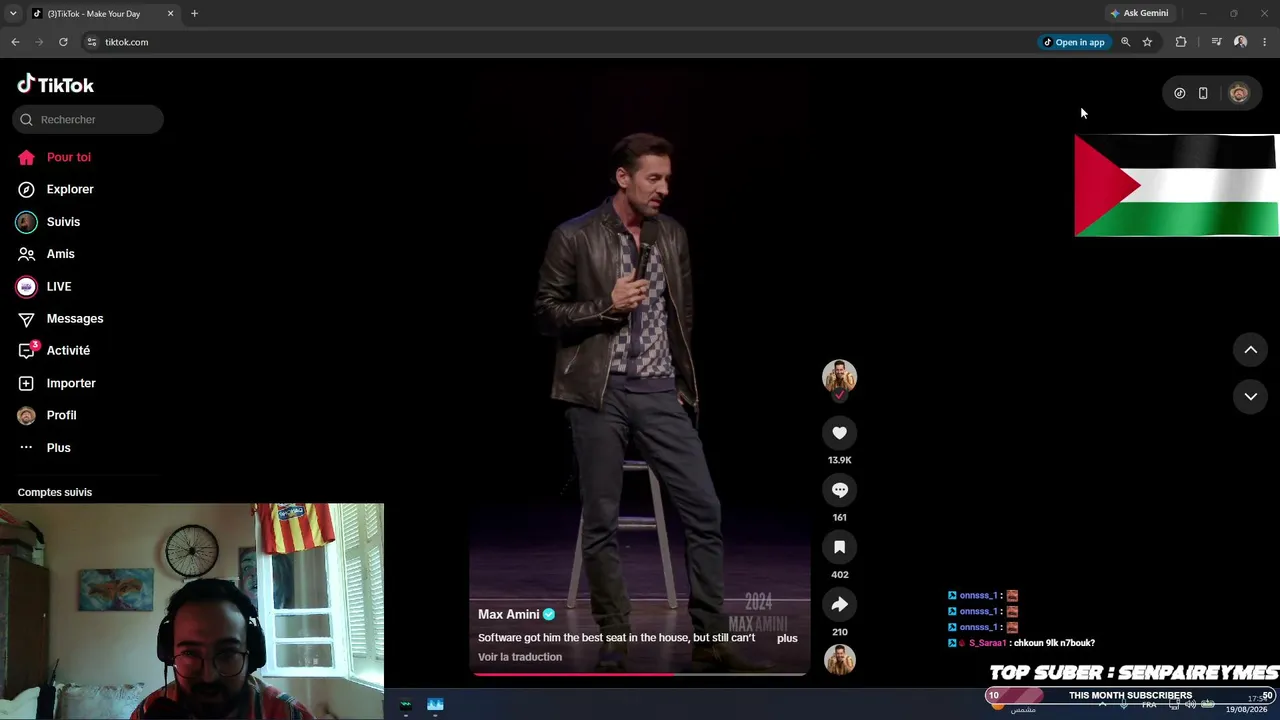Open the Max Amini username link
Image resolution: width=1280 pixels, height=720 pixels.
[x=508, y=614]
